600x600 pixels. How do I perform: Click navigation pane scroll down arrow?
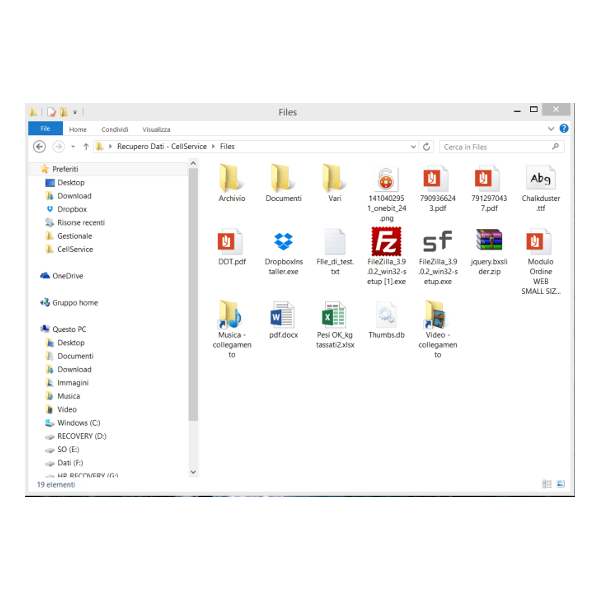[x=193, y=472]
